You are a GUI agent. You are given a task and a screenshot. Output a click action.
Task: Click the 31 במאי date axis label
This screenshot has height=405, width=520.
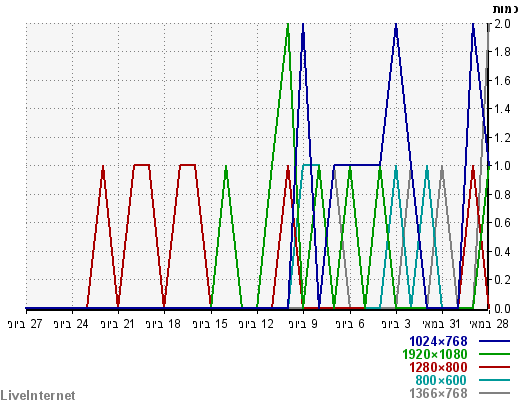(441, 324)
